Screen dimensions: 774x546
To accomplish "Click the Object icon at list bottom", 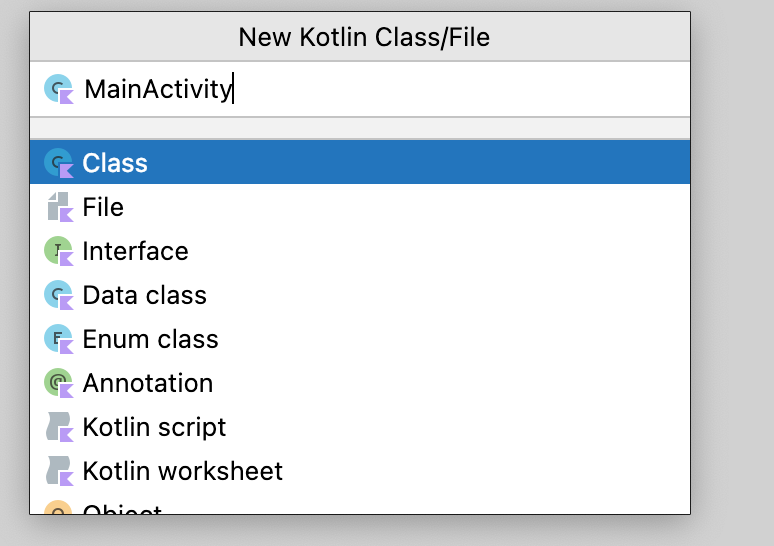I will (59, 508).
